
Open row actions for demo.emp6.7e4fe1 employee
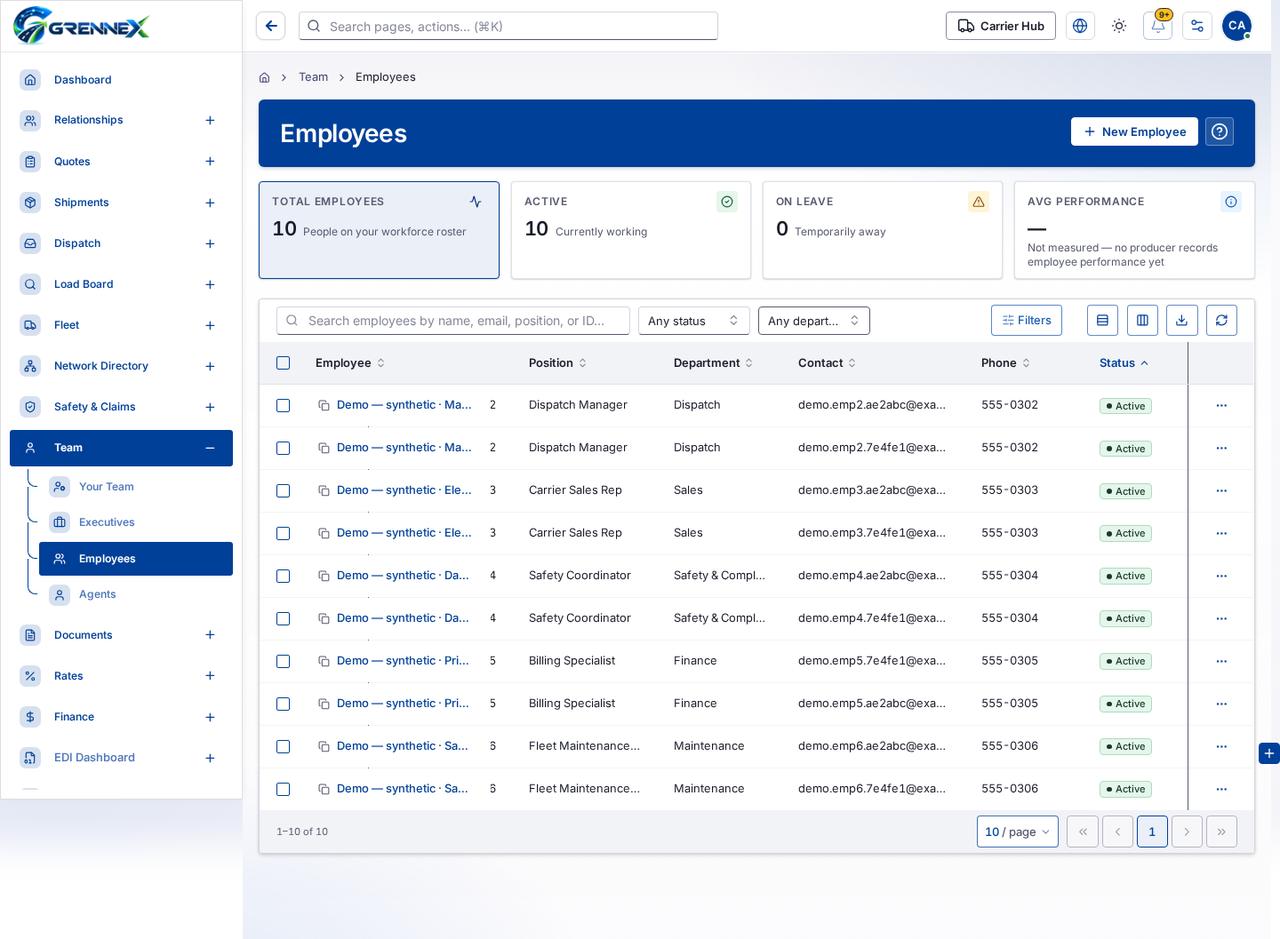click(x=1221, y=789)
